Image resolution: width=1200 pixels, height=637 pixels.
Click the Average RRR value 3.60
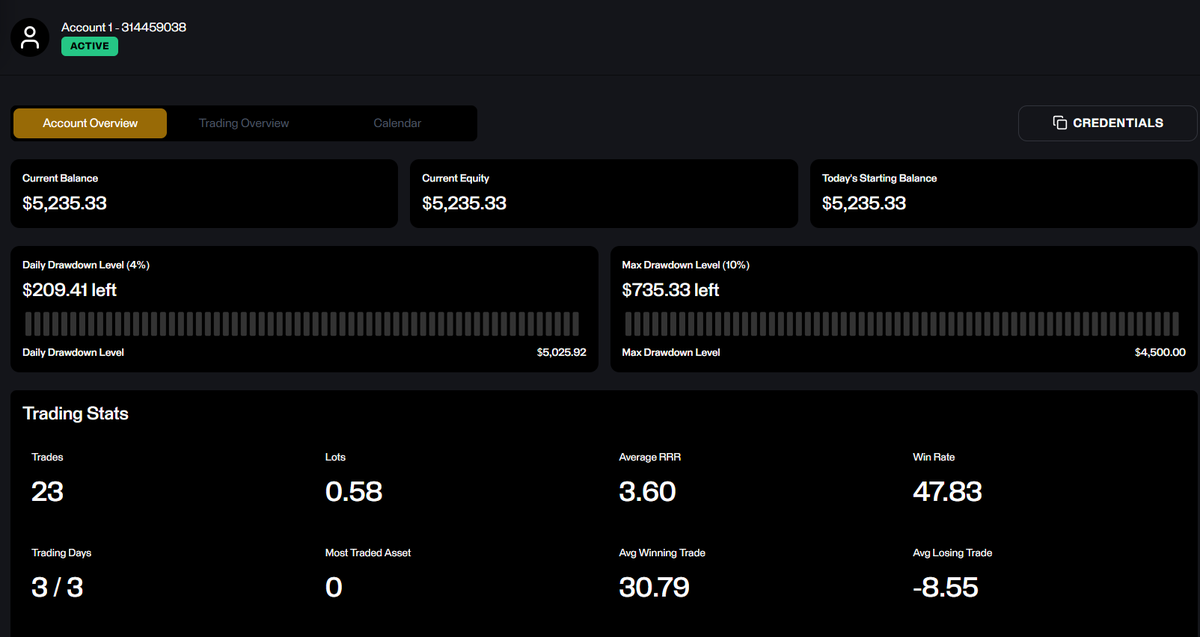tap(647, 492)
